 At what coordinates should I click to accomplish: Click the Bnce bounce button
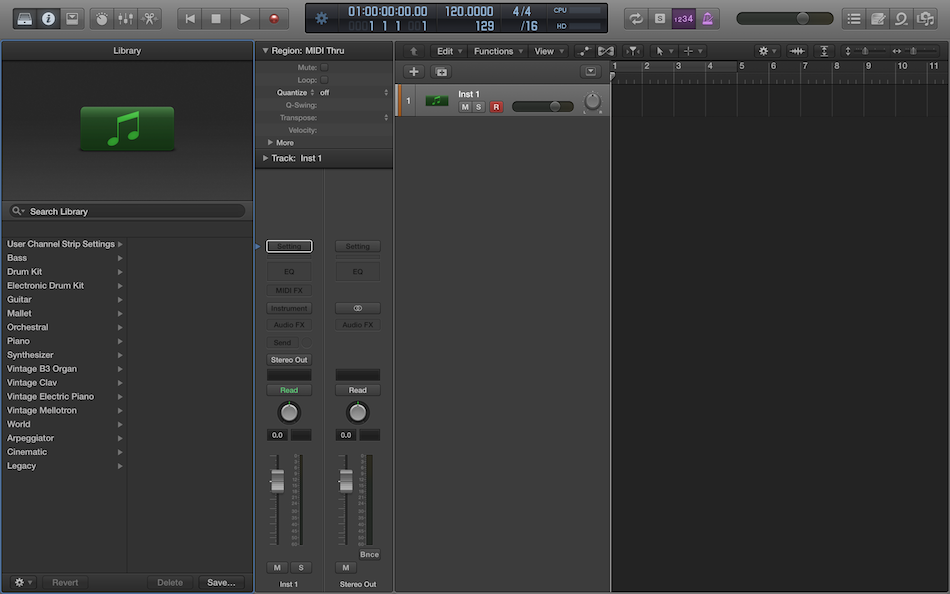coord(370,554)
